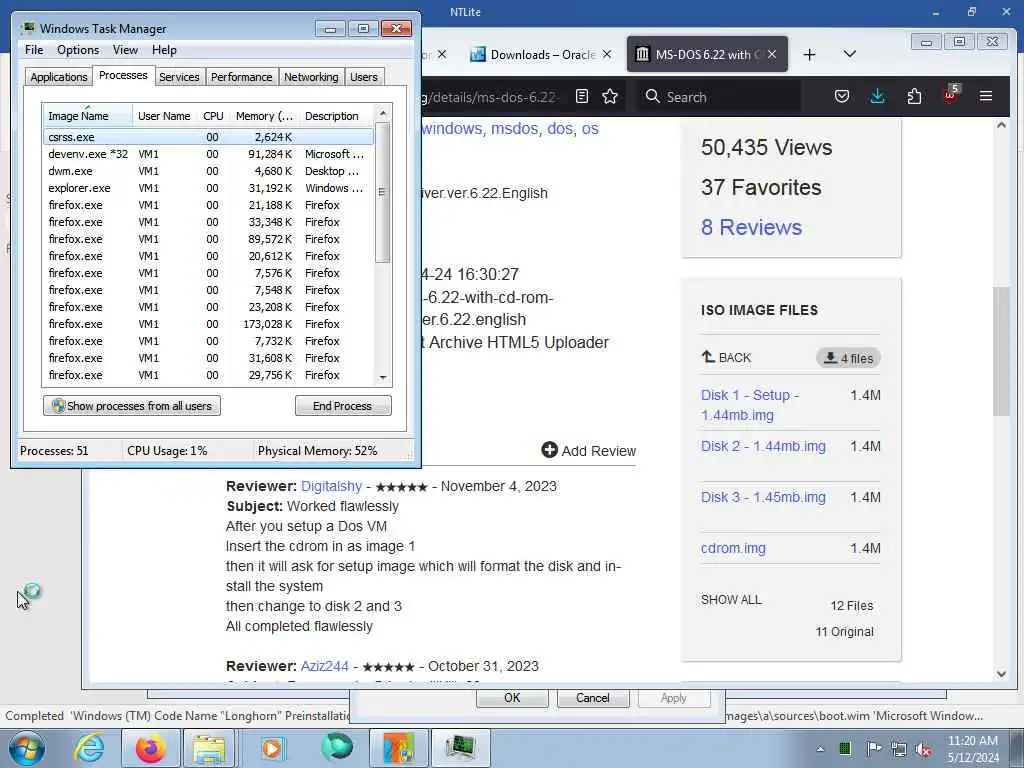Screen dimensions: 1024x768
Task: Click Firefox Search input field
Action: (x=718, y=97)
